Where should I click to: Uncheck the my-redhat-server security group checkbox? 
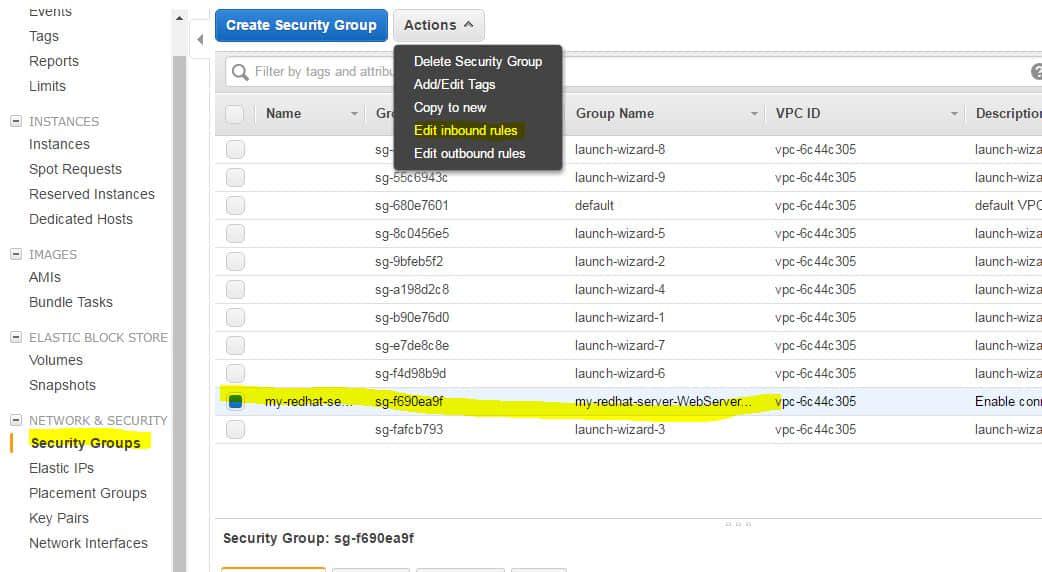coord(235,402)
